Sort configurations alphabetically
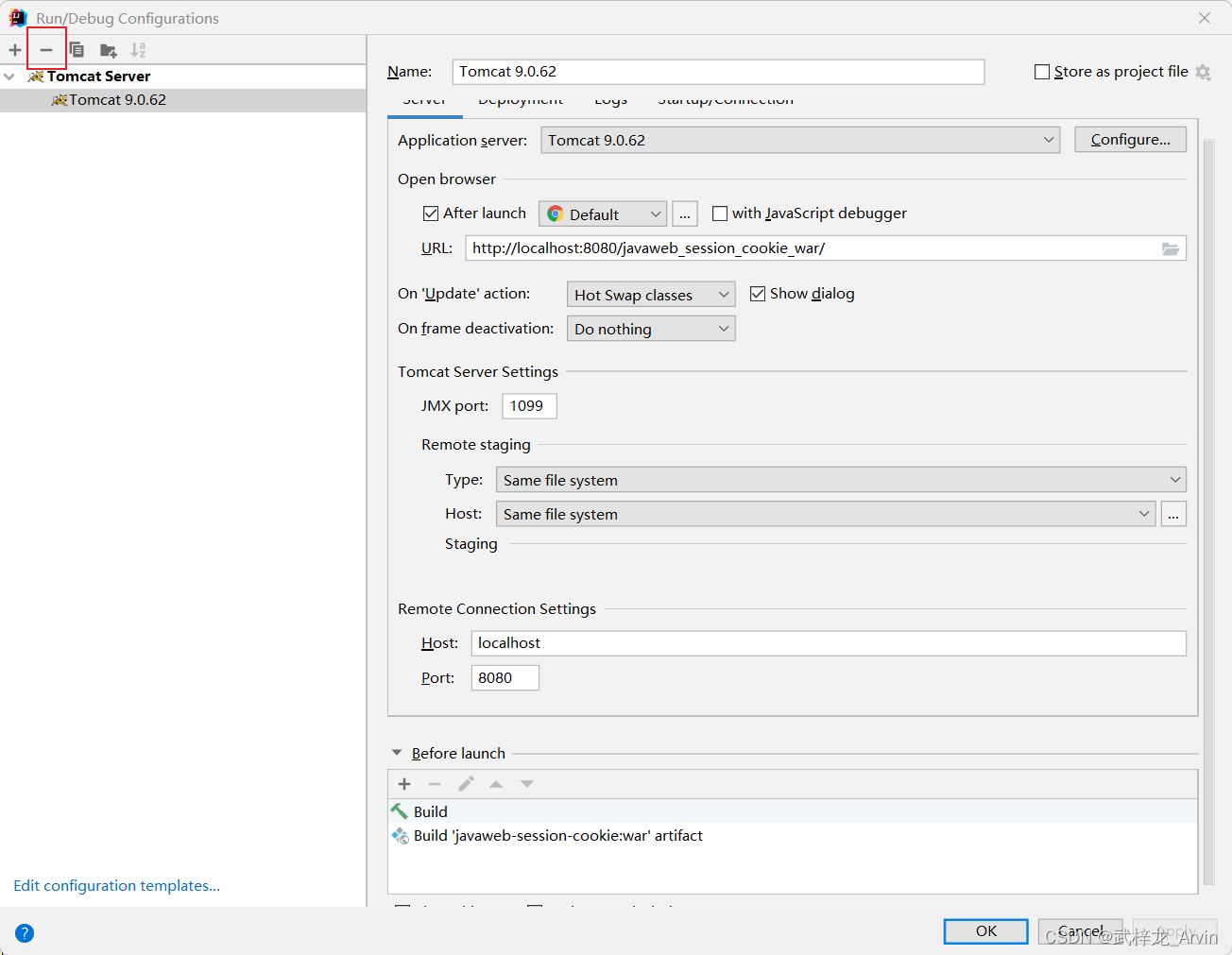This screenshot has width=1232, height=955. pyautogui.click(x=139, y=50)
